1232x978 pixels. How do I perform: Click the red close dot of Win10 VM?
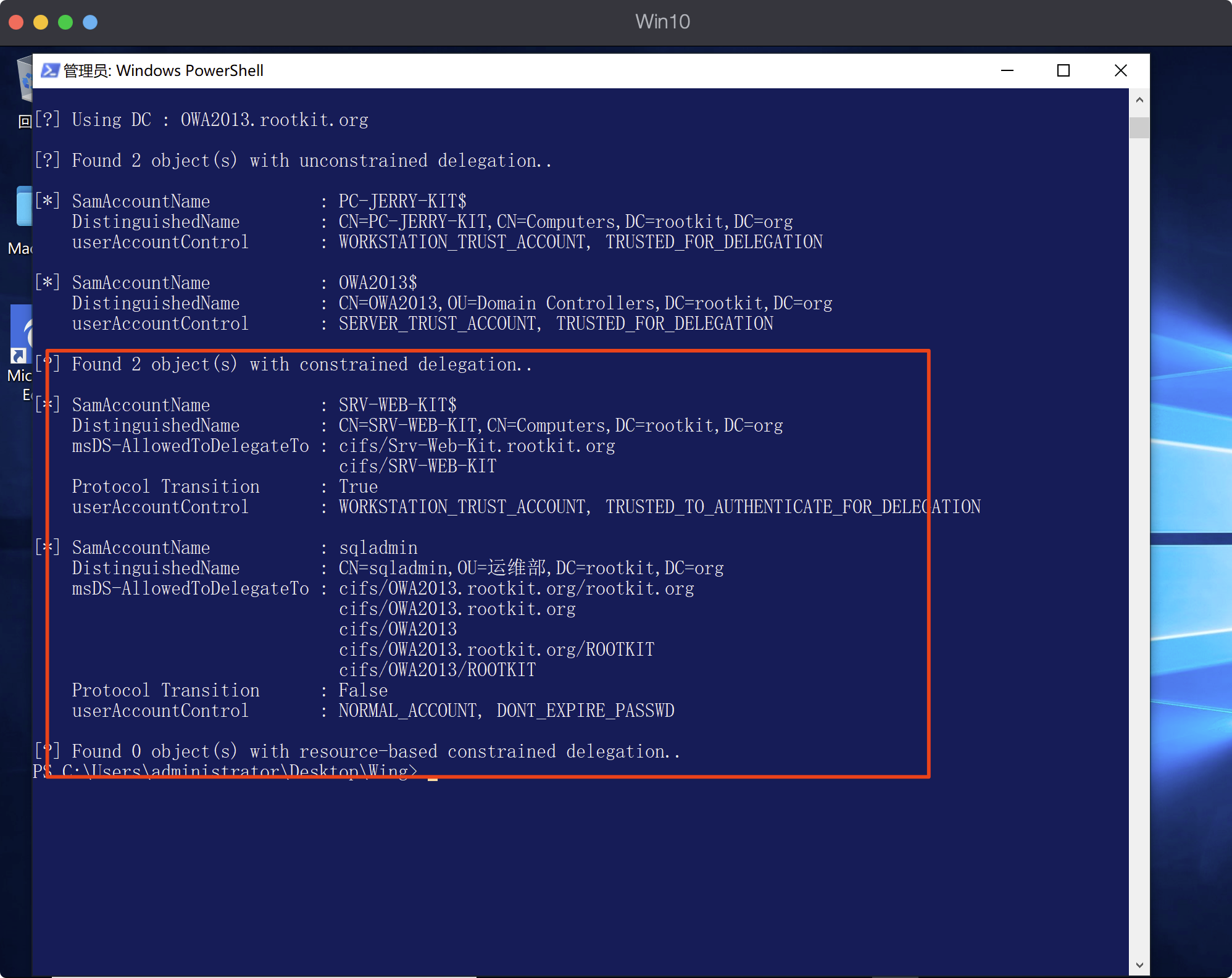17,23
